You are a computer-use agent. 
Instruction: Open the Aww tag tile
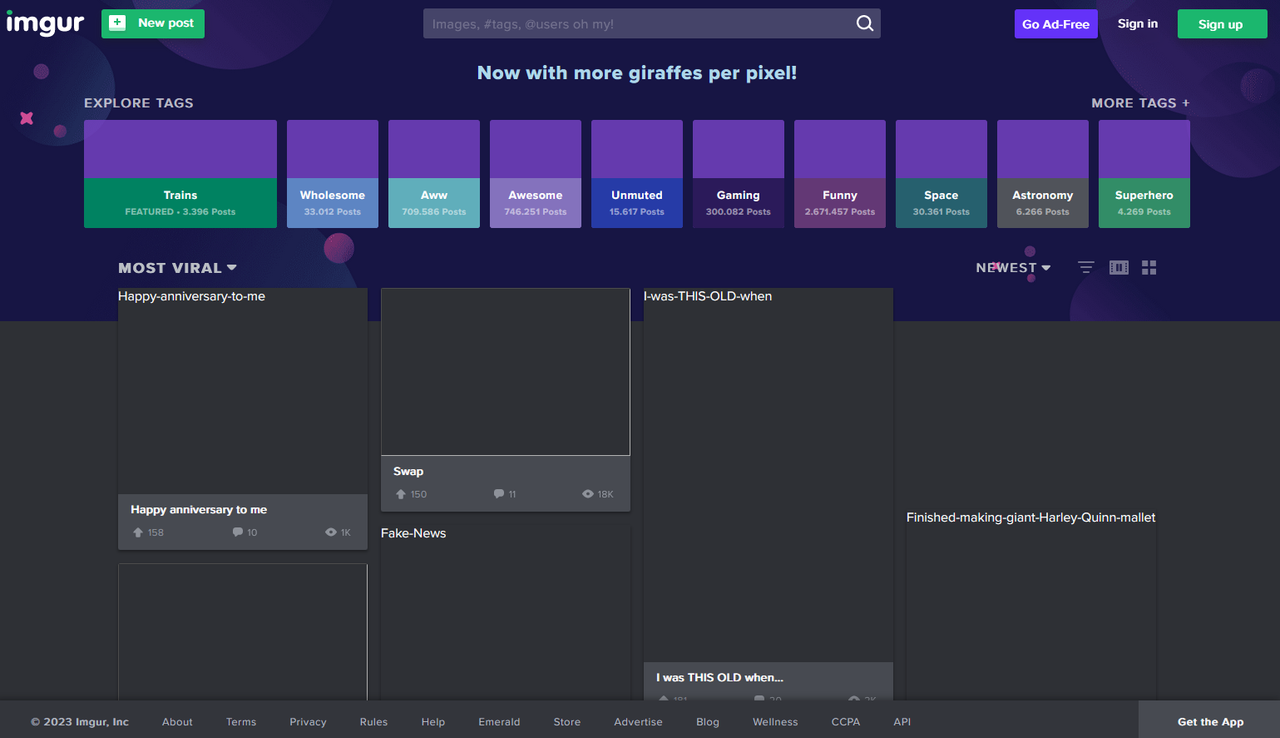pos(434,174)
